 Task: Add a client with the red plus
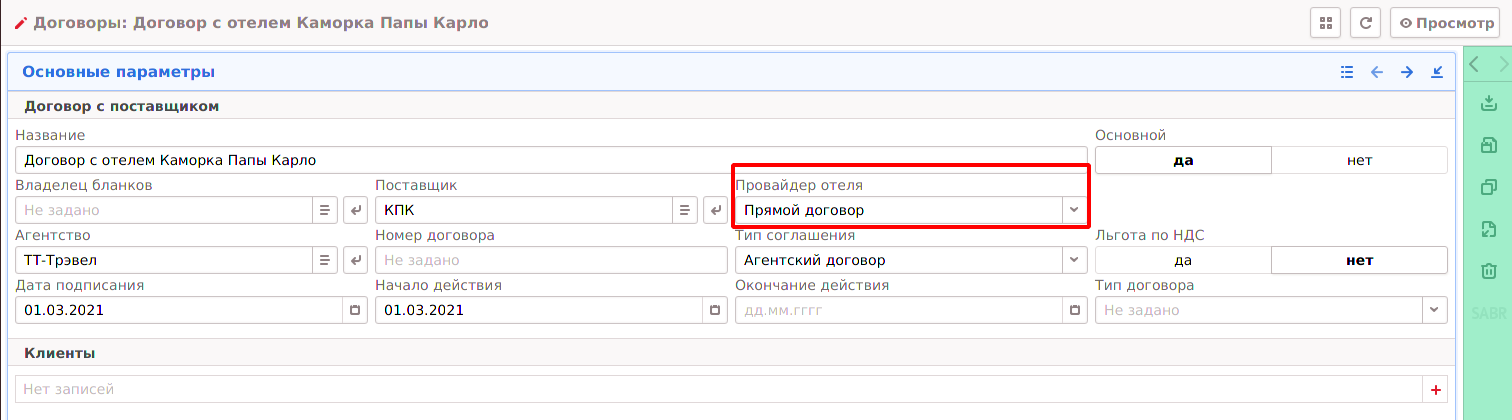(x=1435, y=389)
